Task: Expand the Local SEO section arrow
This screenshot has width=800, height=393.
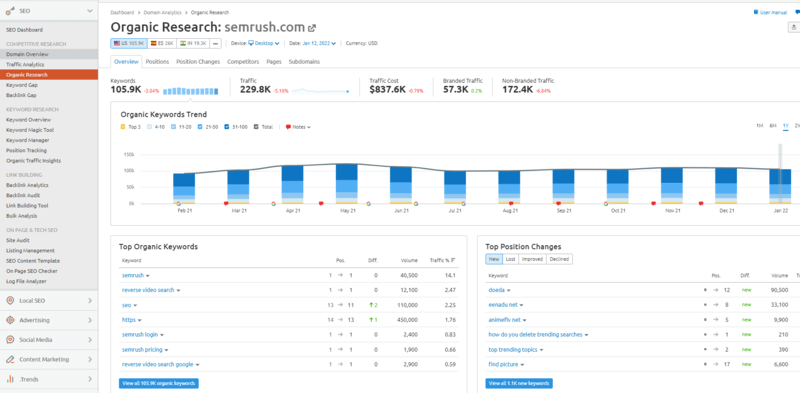Action: [x=90, y=301]
